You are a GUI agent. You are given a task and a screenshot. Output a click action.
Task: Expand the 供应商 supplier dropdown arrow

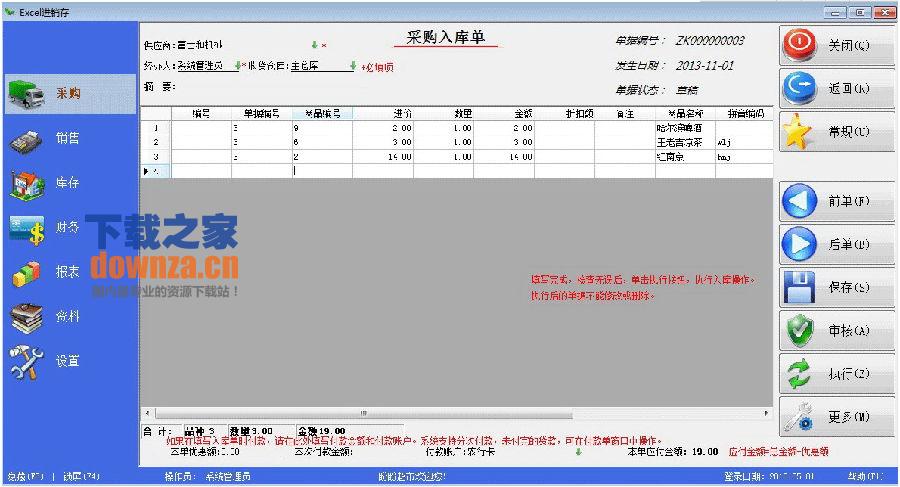click(315, 44)
